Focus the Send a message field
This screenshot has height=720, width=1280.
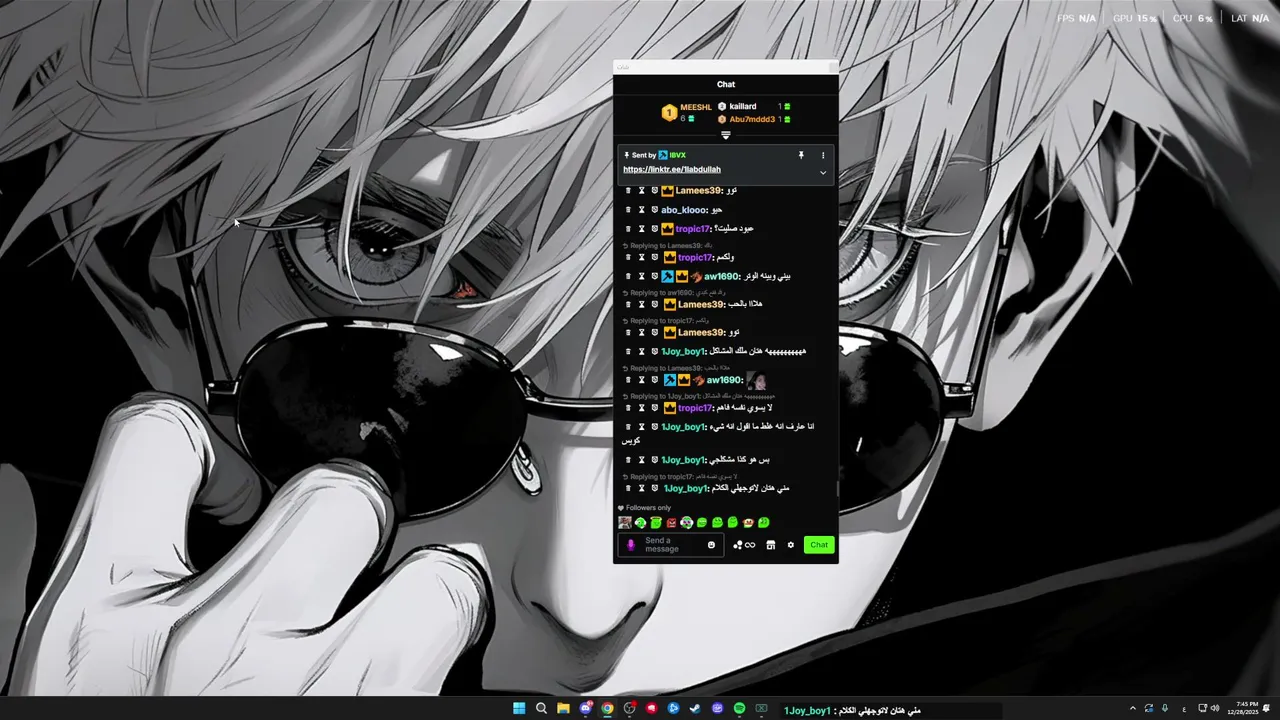(669, 545)
